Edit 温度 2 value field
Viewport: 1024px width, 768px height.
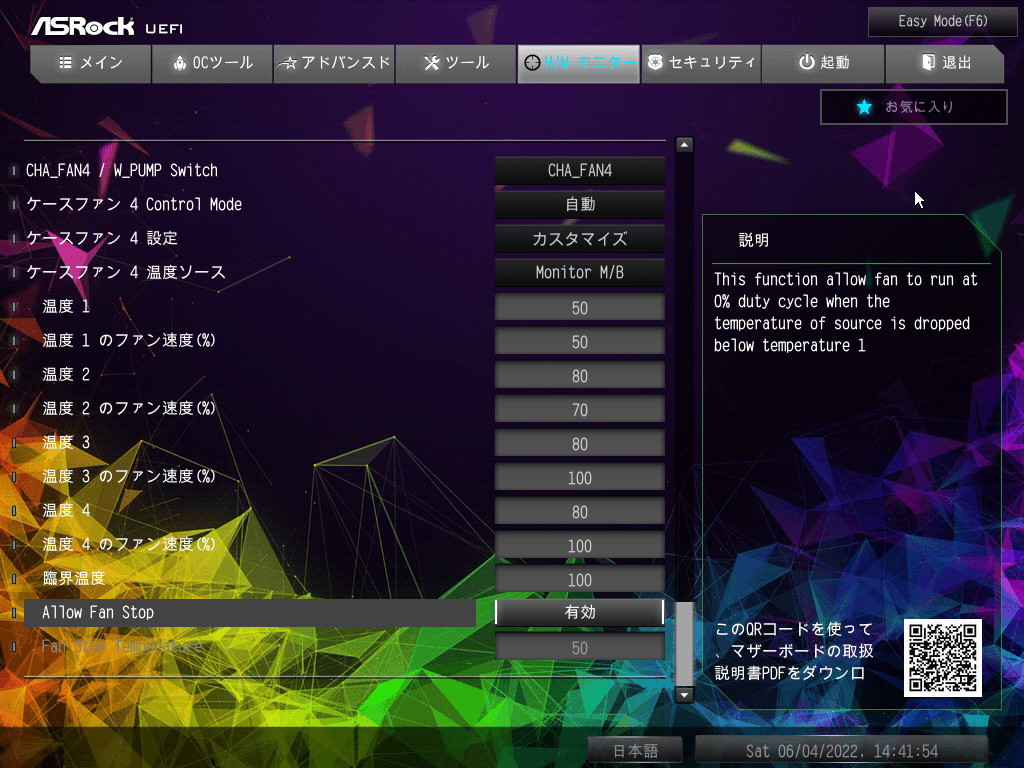pos(579,376)
